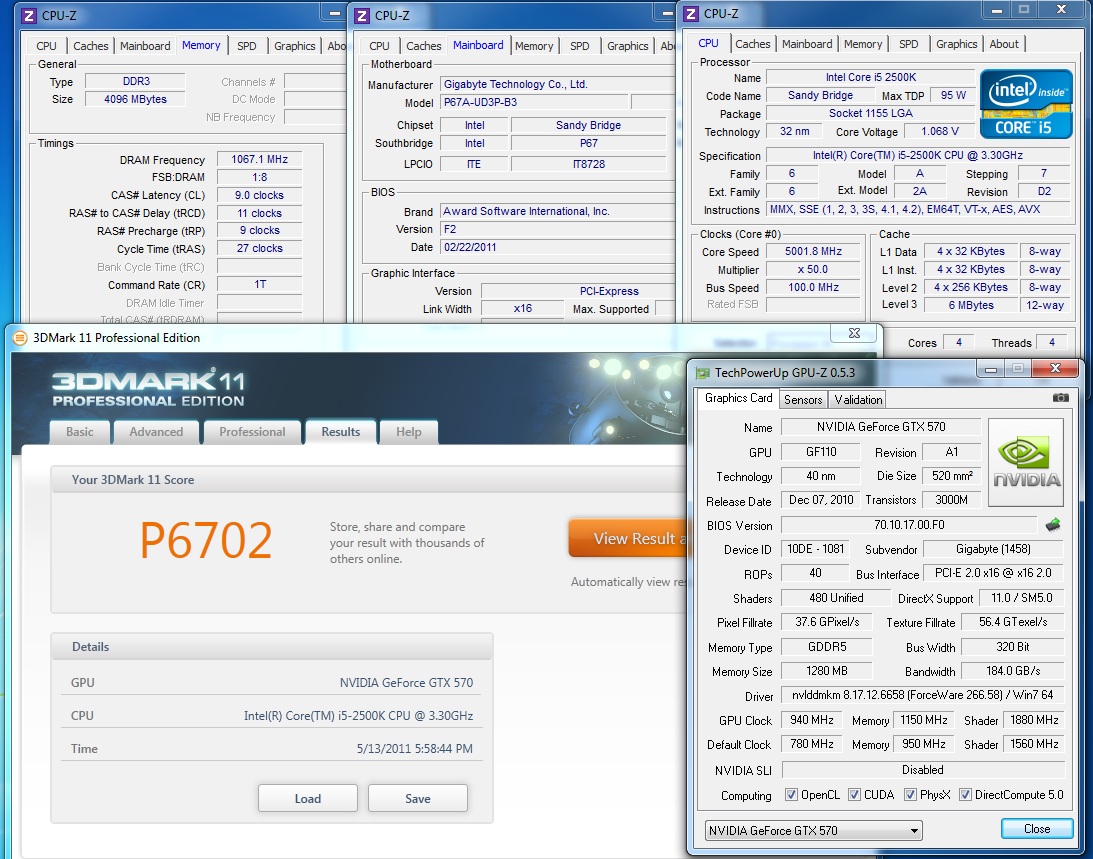This screenshot has height=859, width=1093.
Task: Click the memory Size value 4096 MBytes
Action: (135, 99)
